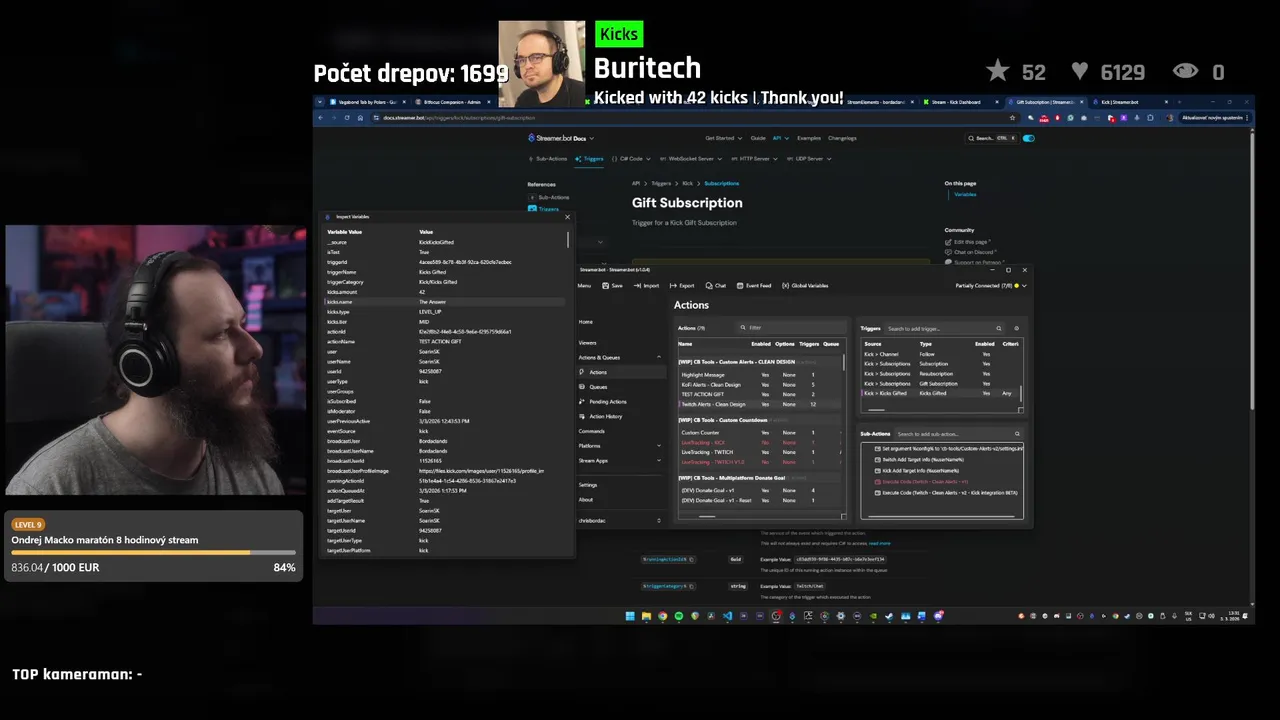Open Commands in the sidebar

(x=592, y=431)
